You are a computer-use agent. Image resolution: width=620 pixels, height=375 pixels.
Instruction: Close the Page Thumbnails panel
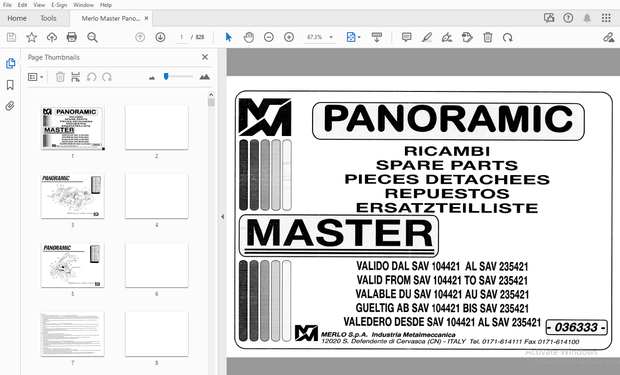click(x=205, y=57)
